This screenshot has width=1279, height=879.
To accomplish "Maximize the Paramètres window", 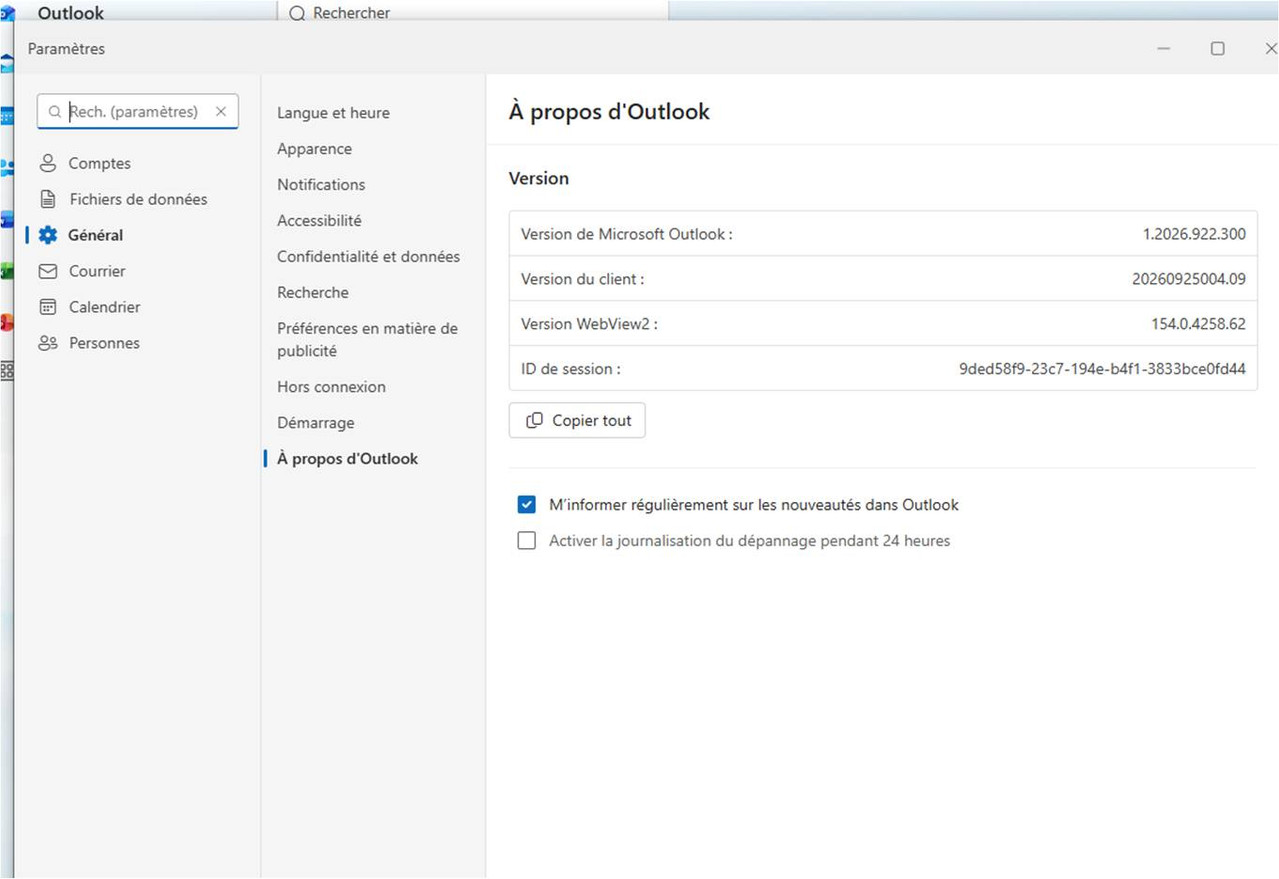I will tap(1217, 48).
